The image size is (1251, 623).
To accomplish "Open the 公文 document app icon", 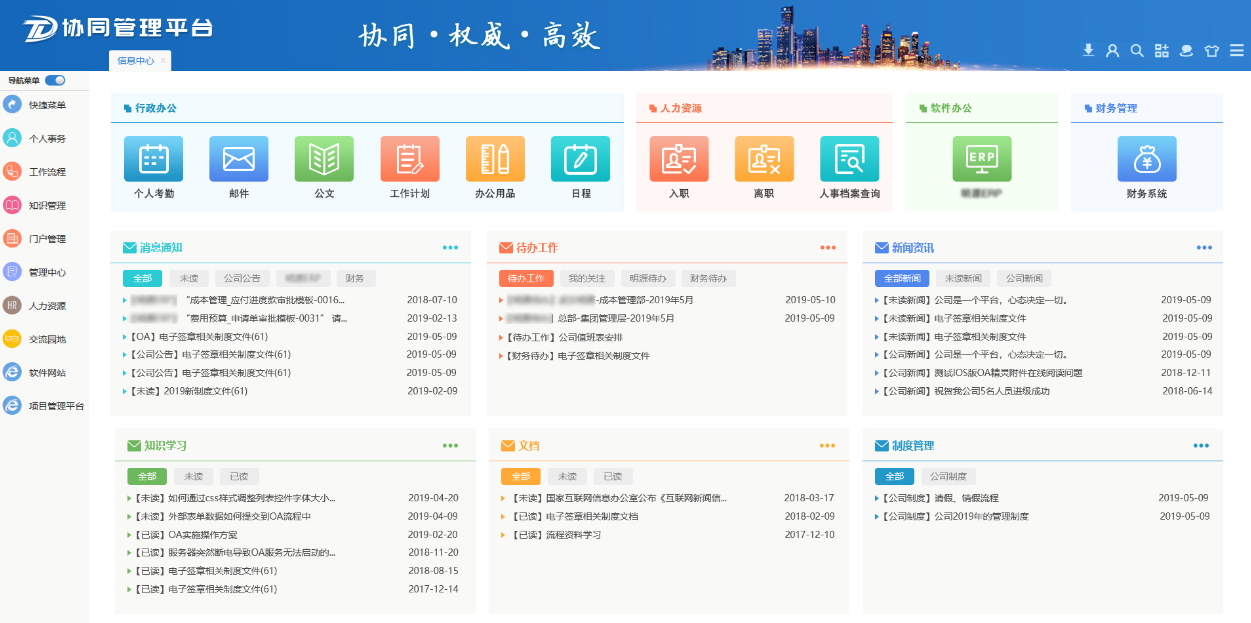I will tap(324, 159).
